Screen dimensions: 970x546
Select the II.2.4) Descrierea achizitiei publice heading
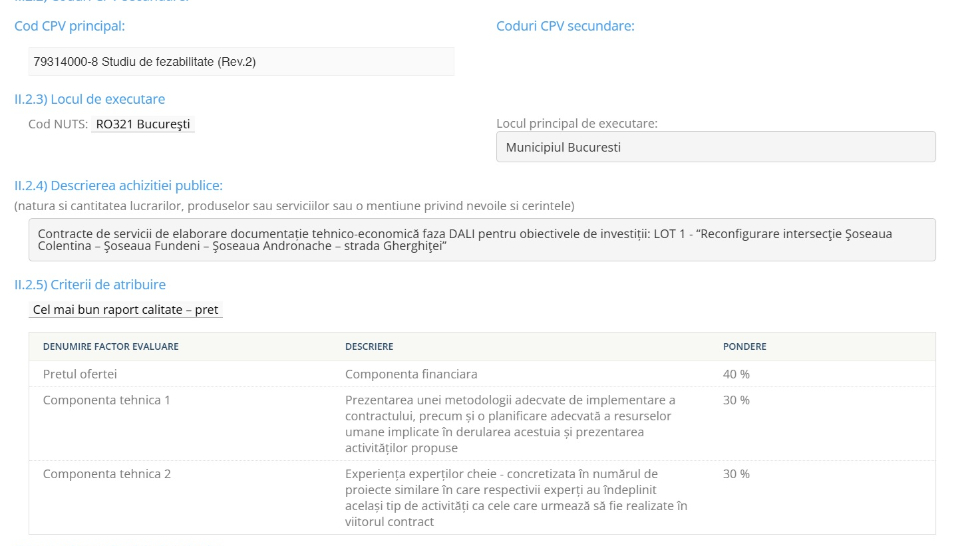click(118, 186)
